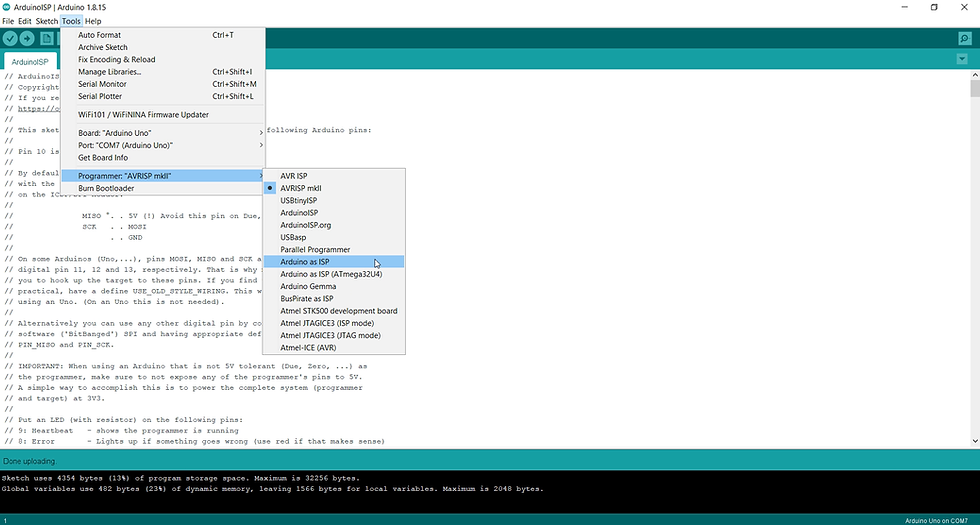Click the editor scrollbar up arrow
This screenshot has width=980, height=525.
pyautogui.click(x=974, y=74)
